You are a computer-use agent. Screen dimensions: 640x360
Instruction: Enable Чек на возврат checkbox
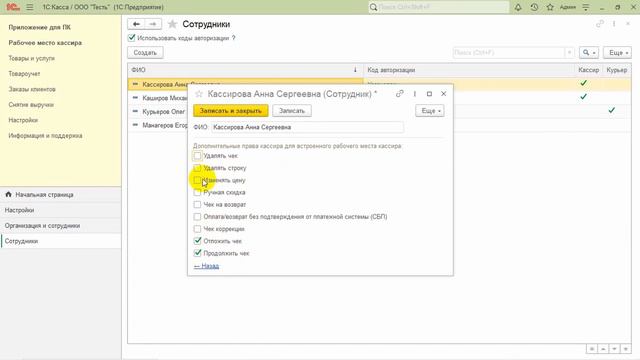pos(197,204)
